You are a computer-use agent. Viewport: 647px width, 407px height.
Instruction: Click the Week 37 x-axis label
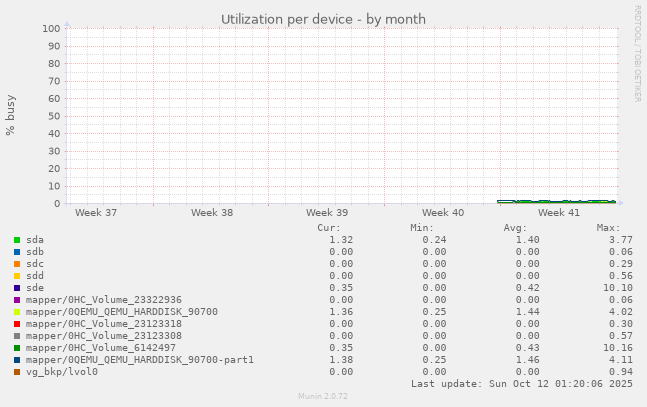[x=96, y=213]
